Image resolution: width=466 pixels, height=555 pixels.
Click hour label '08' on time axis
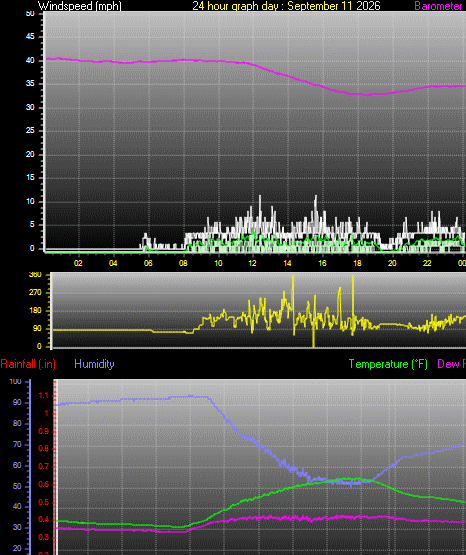(183, 263)
